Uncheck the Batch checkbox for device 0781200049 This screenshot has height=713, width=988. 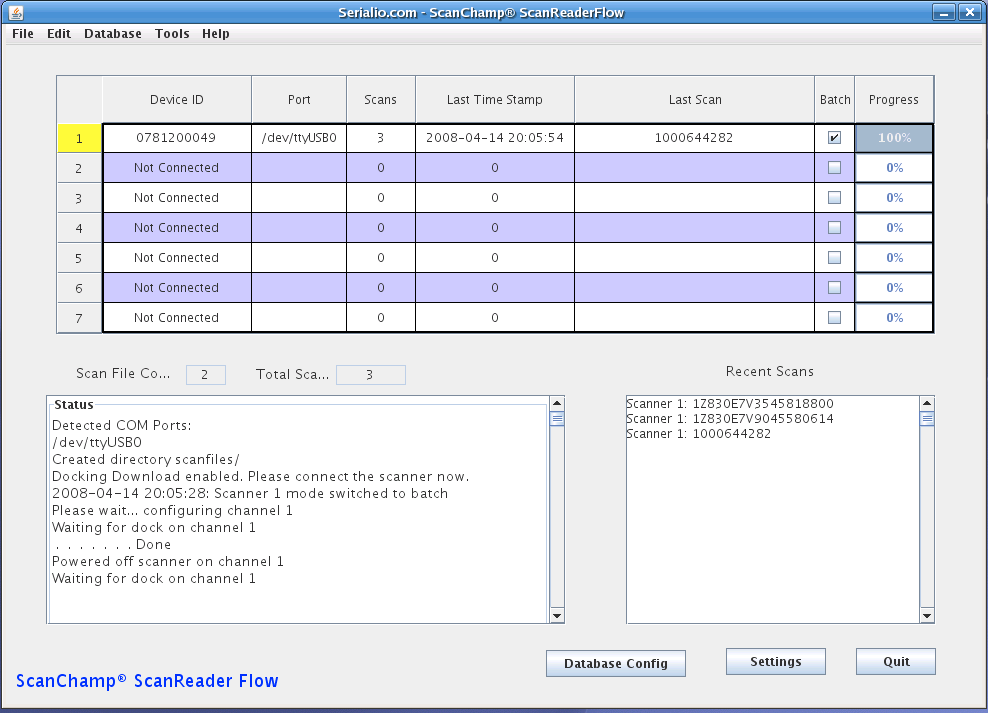835,138
